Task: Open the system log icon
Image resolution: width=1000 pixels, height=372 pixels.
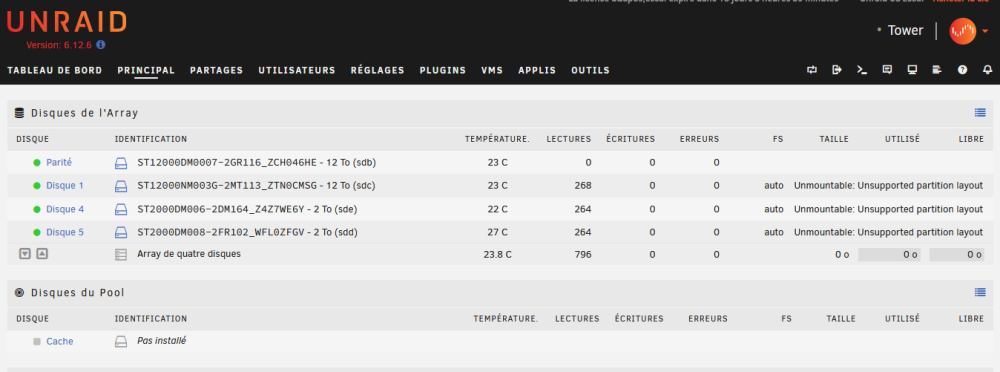Action: point(937,70)
